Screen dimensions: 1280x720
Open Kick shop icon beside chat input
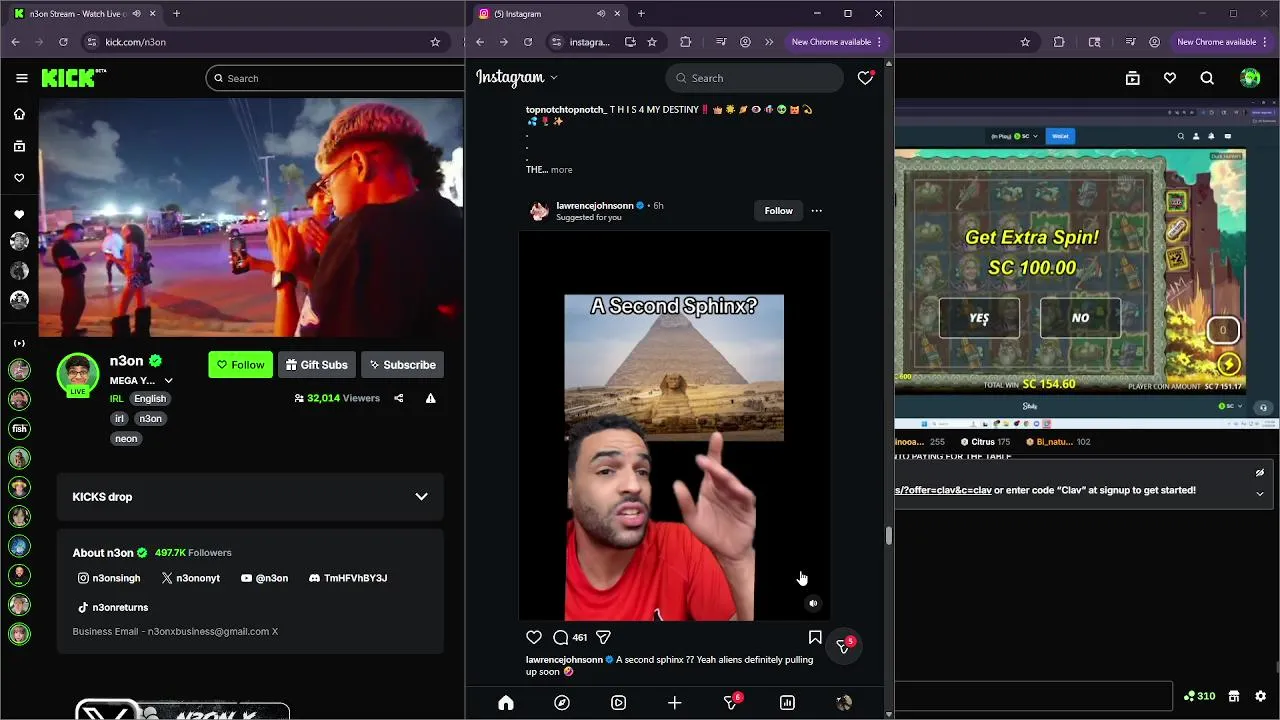pos(1234,696)
